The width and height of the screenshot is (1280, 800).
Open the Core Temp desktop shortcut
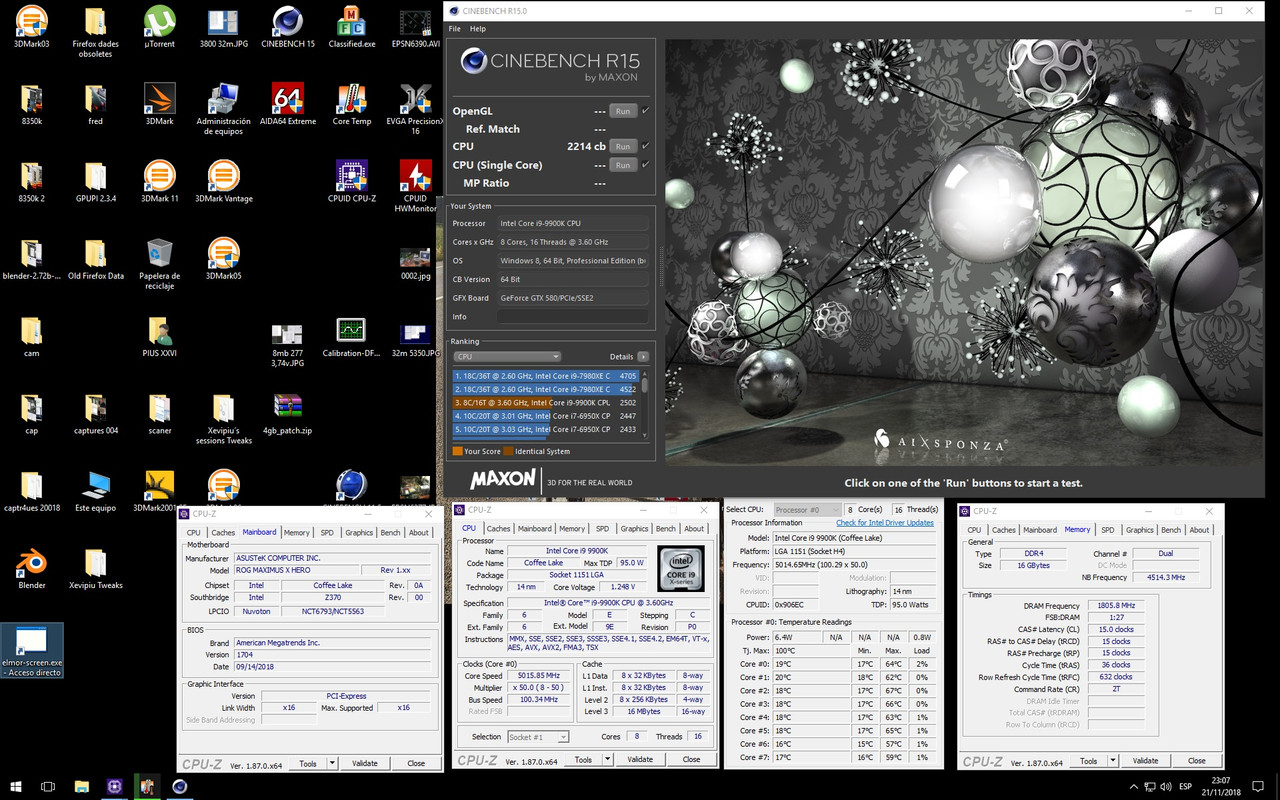tap(352, 104)
